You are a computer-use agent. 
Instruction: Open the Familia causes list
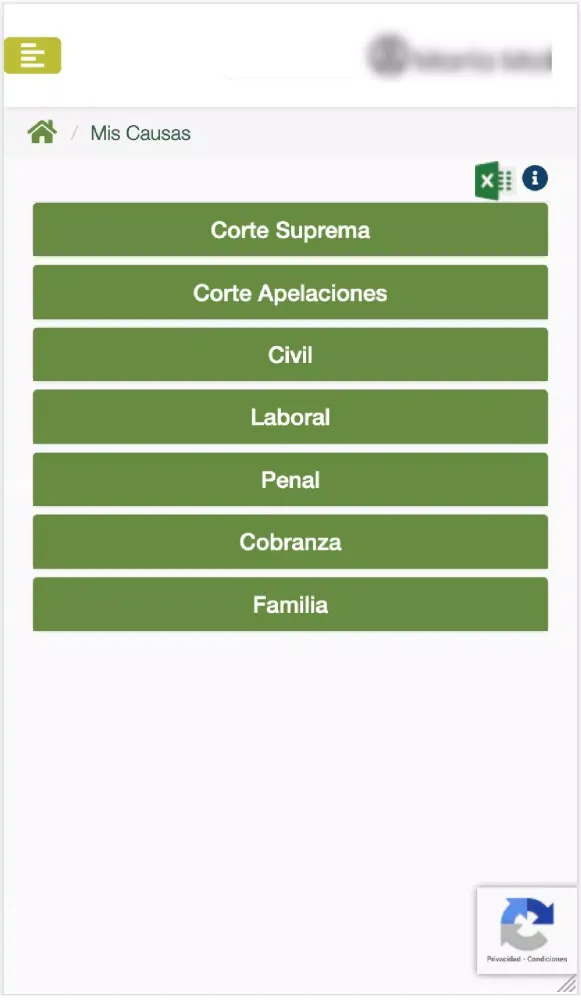(x=290, y=604)
